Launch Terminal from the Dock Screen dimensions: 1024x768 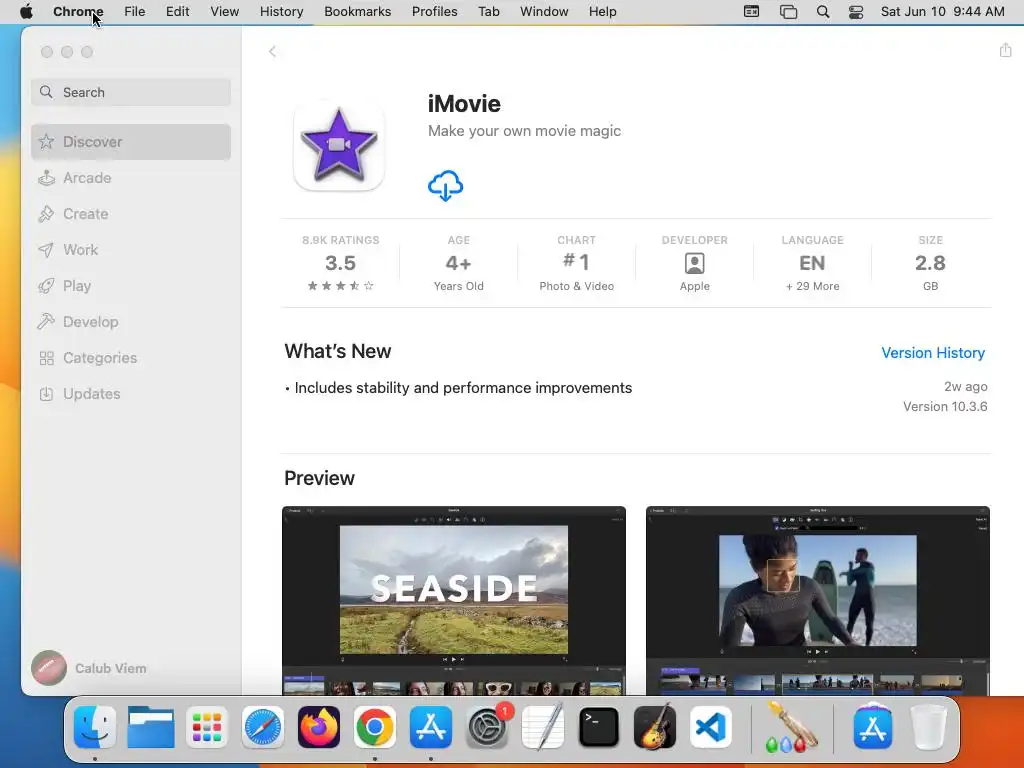click(599, 727)
